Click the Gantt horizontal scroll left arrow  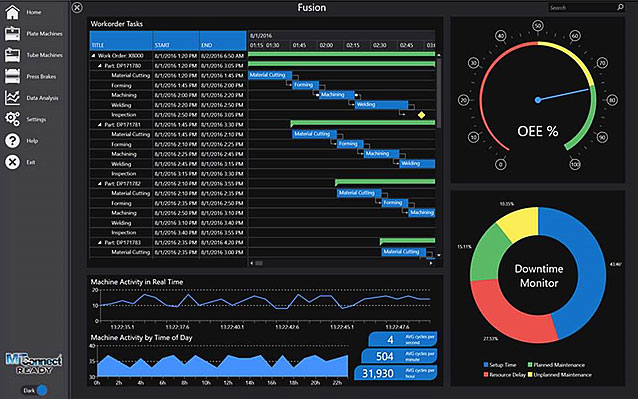(x=251, y=263)
